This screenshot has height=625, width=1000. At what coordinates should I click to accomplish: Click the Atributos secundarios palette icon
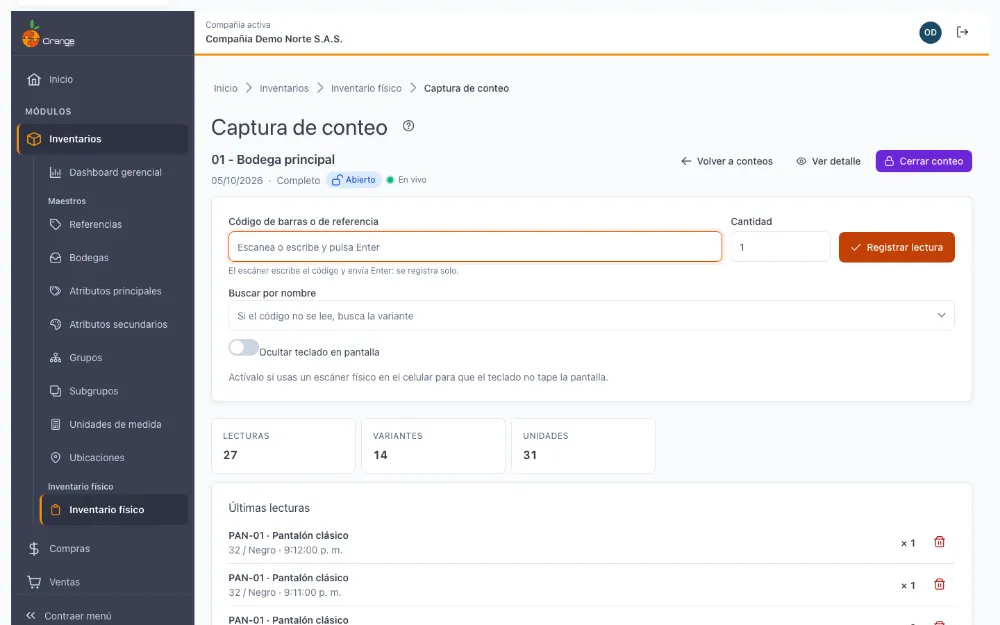point(55,324)
